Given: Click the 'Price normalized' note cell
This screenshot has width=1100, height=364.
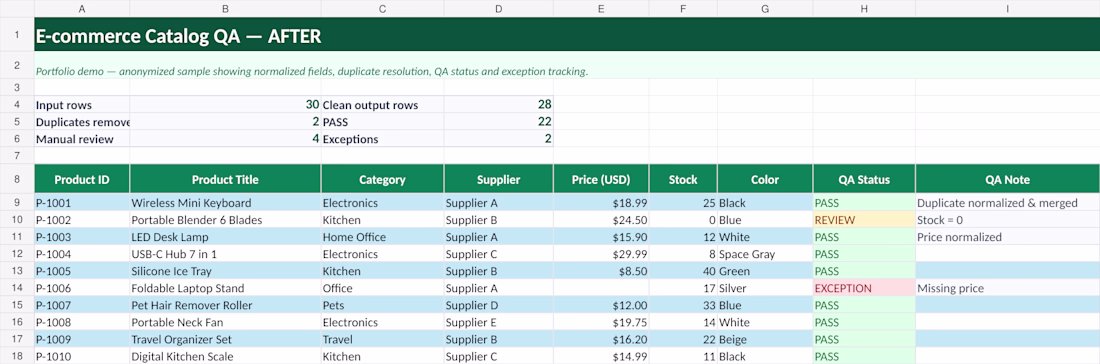Looking at the screenshot, I should (x=1007, y=237).
